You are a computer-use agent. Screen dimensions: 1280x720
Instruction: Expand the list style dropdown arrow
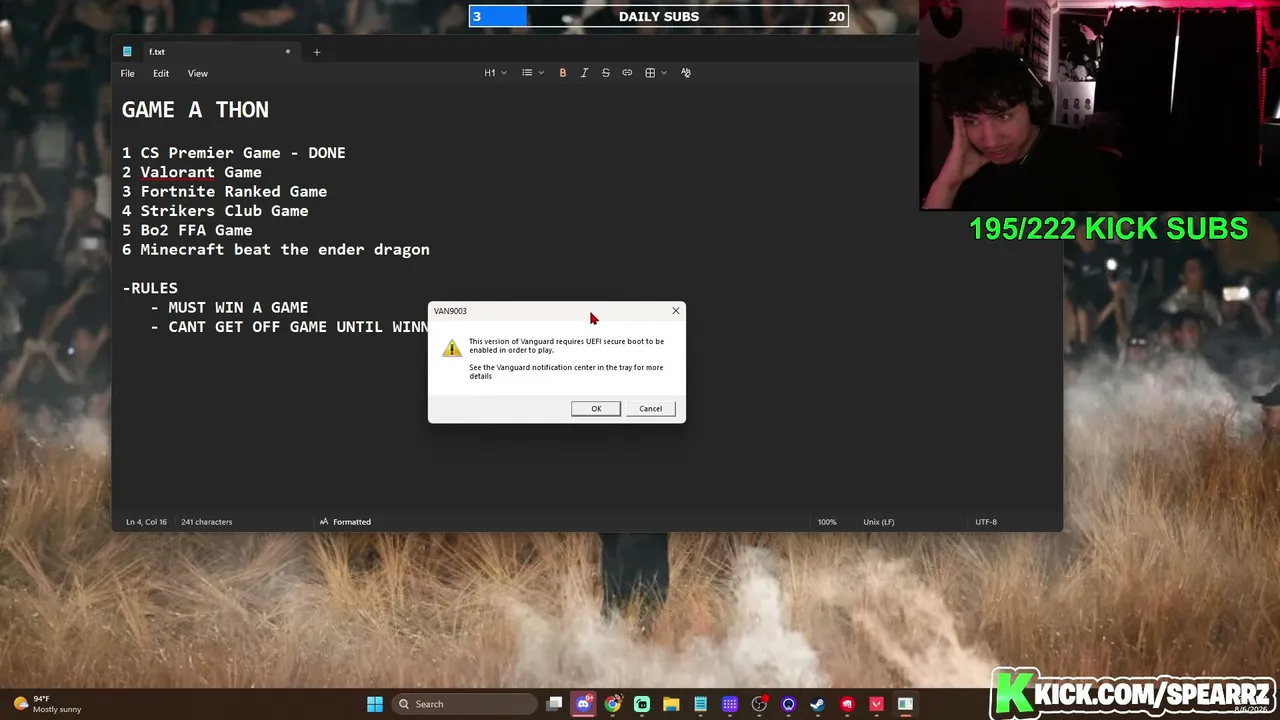pos(541,73)
